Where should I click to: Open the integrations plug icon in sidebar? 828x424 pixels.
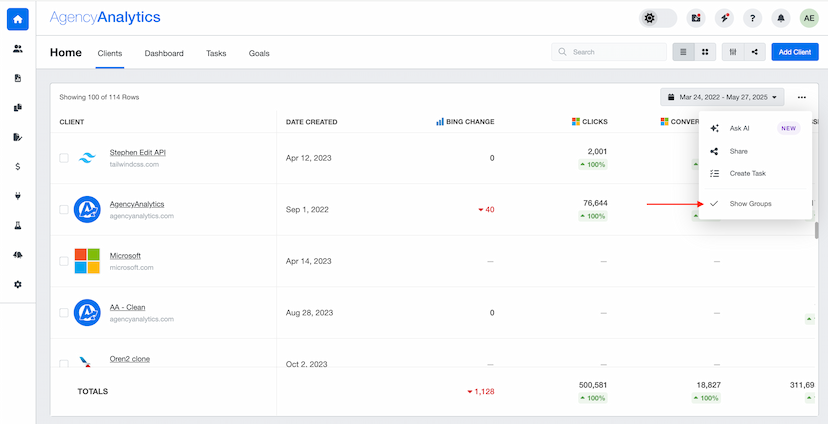[17, 196]
